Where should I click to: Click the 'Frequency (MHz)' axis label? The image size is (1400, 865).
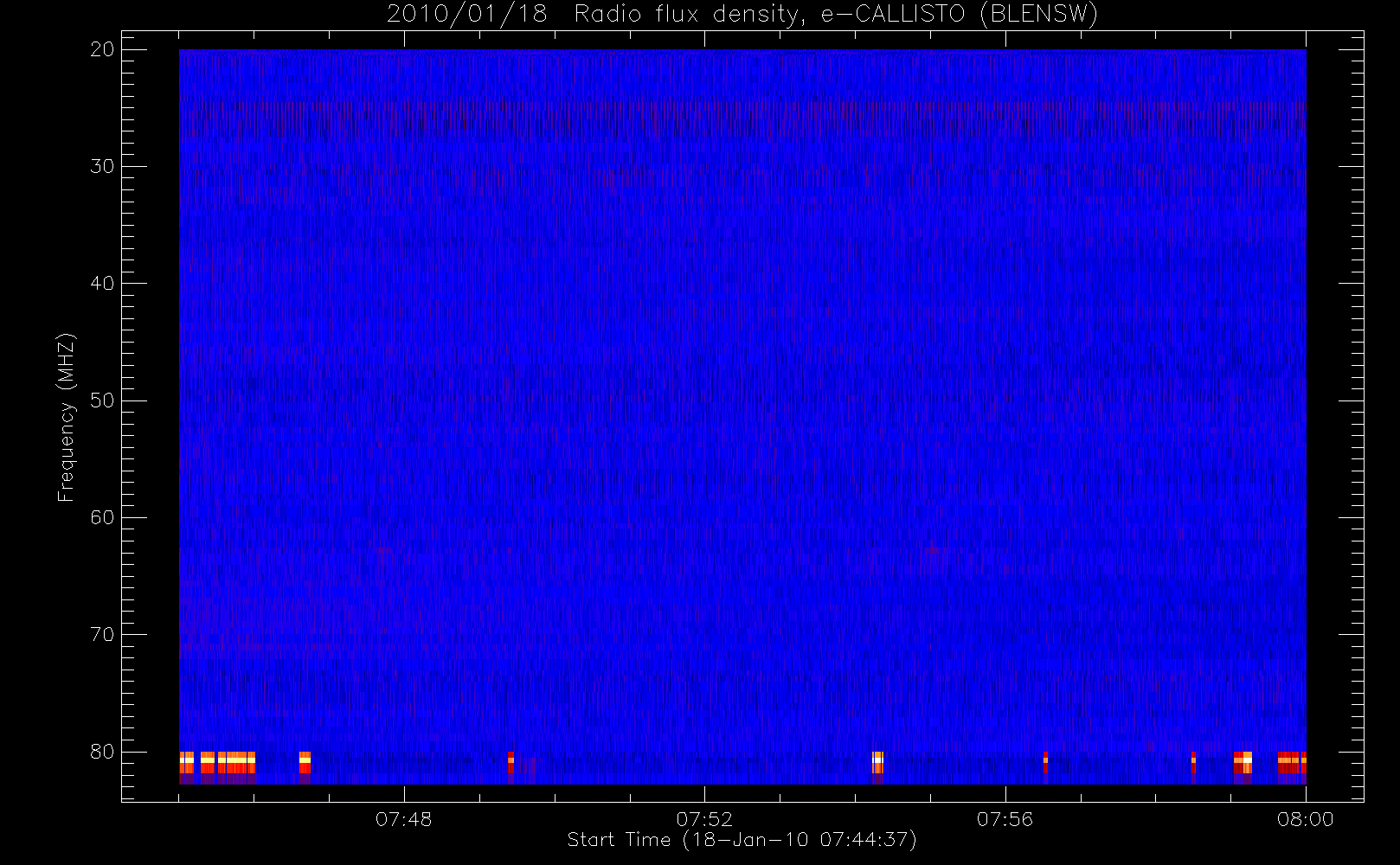click(x=66, y=418)
